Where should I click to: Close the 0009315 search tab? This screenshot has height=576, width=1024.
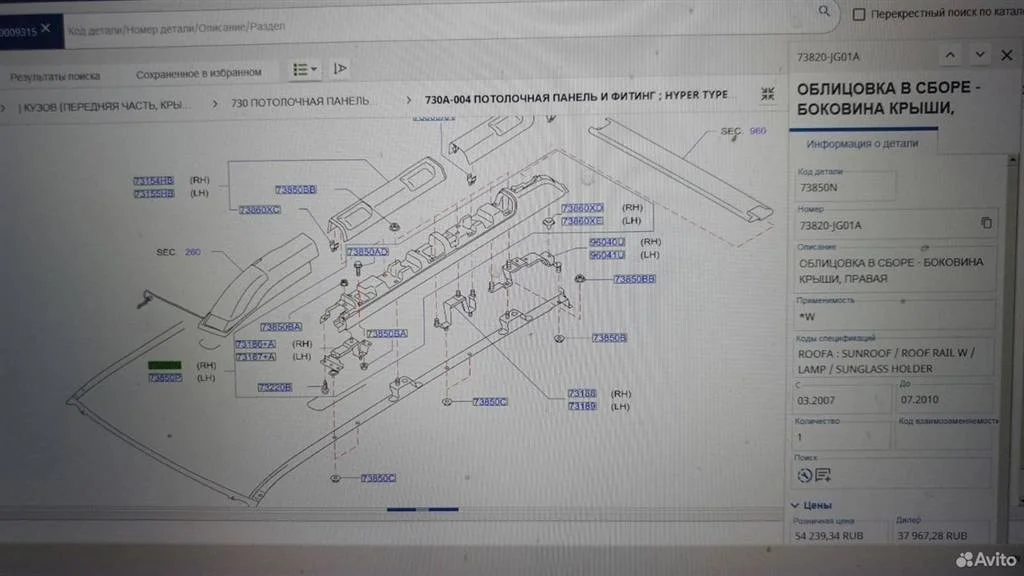pyautogui.click(x=45, y=28)
